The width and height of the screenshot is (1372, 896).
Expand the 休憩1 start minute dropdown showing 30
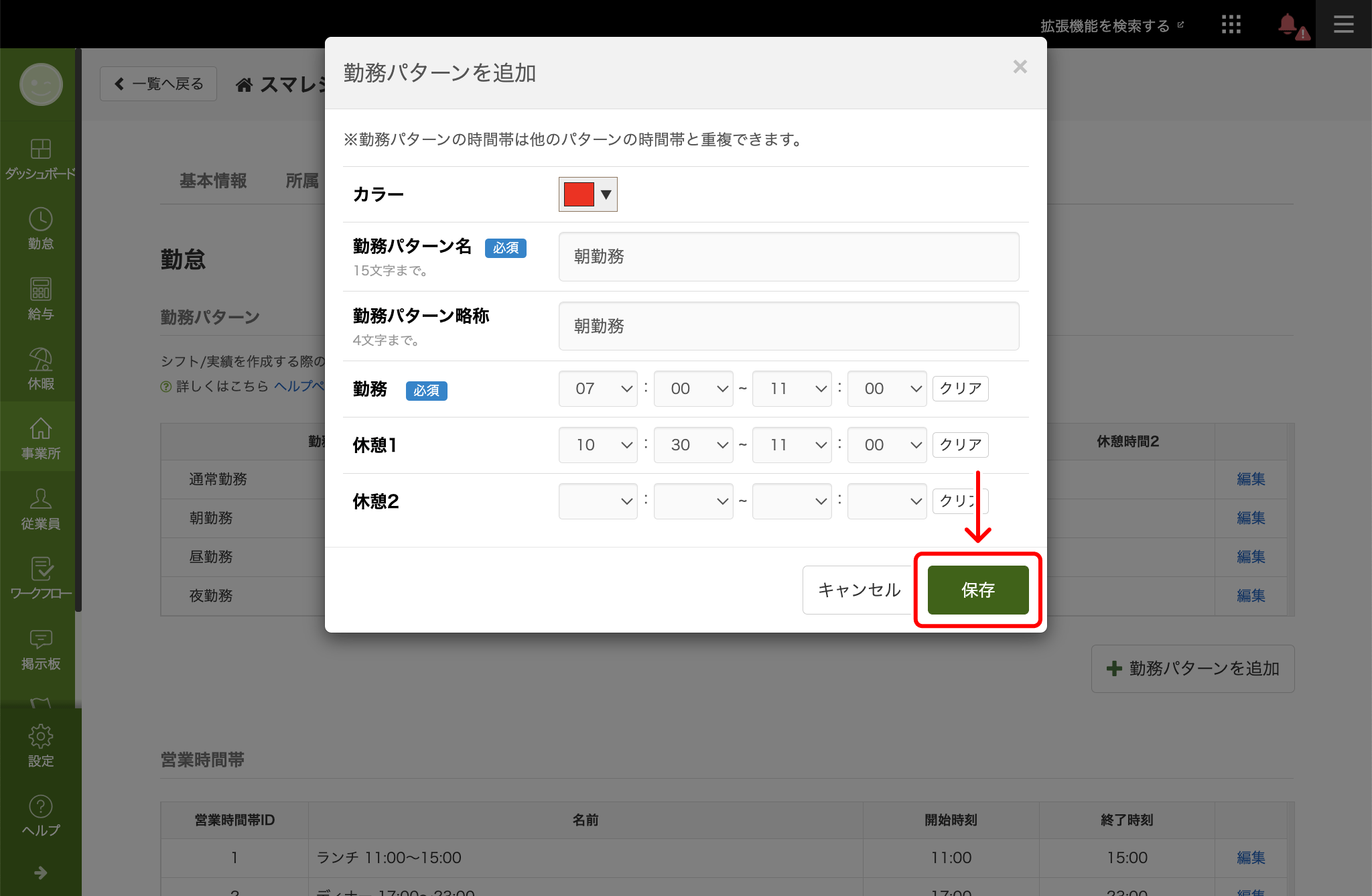pyautogui.click(x=693, y=445)
